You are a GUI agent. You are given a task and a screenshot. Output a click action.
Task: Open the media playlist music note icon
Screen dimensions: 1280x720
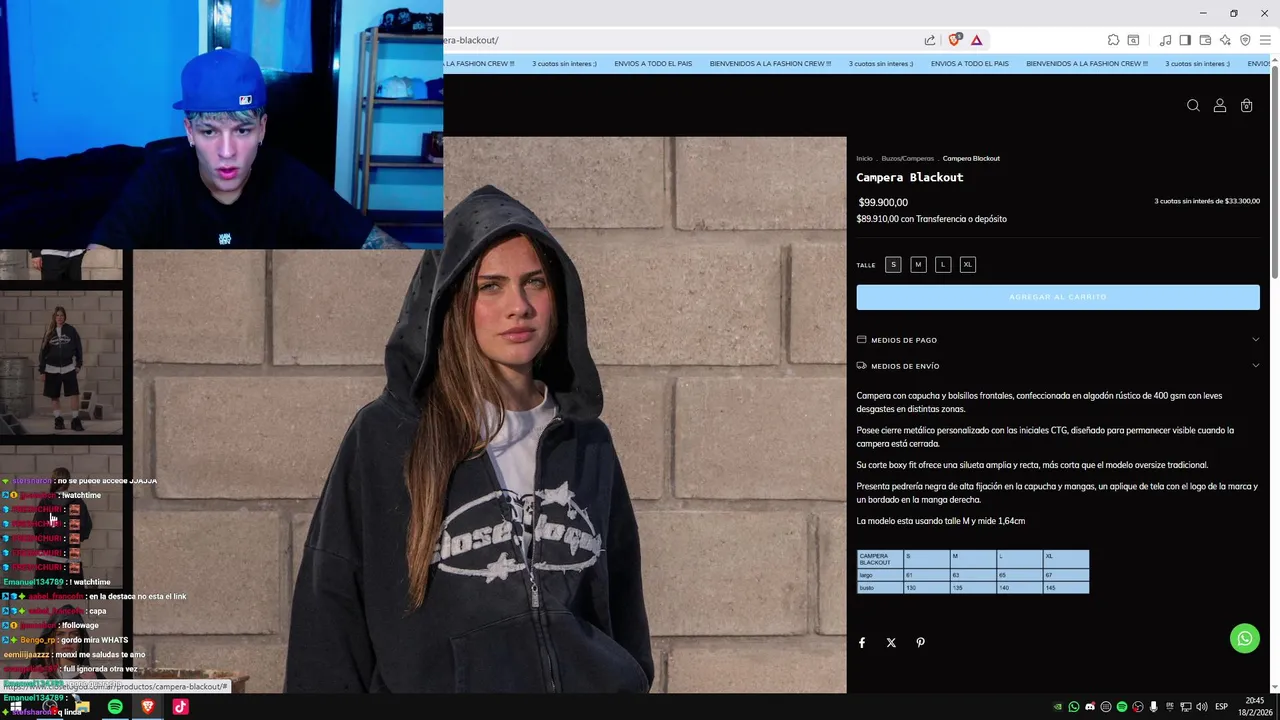pos(1165,40)
